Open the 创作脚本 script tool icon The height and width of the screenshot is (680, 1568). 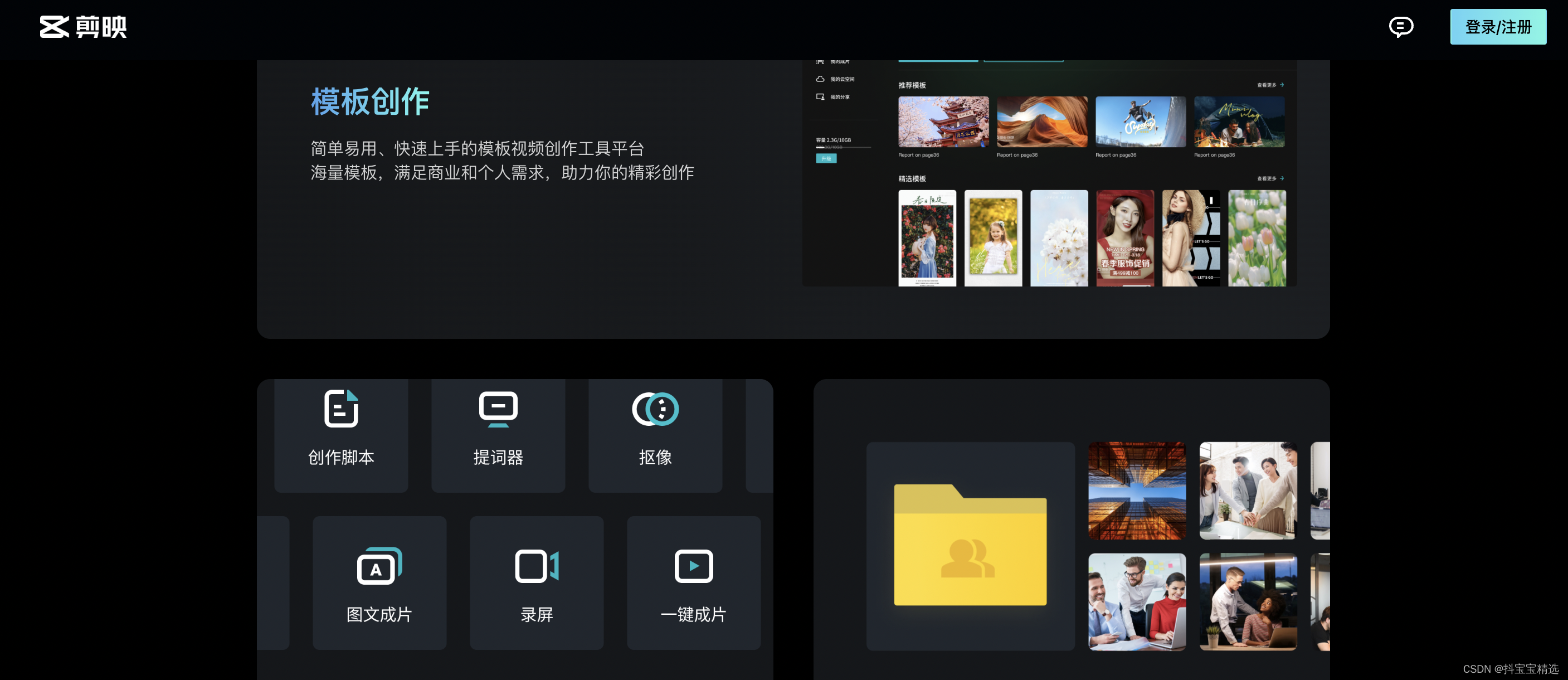(341, 409)
